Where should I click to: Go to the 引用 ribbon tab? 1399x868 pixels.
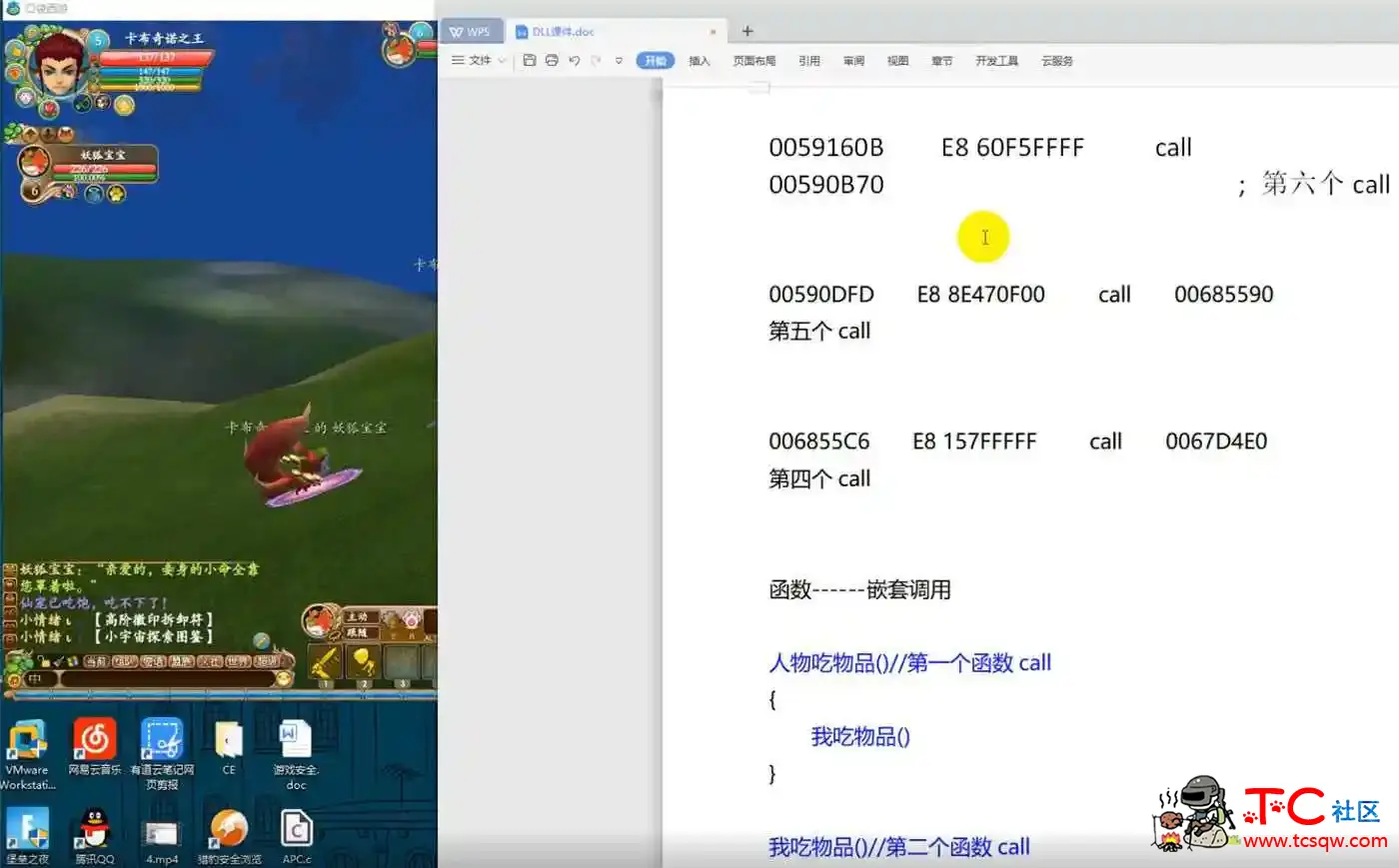coord(809,61)
